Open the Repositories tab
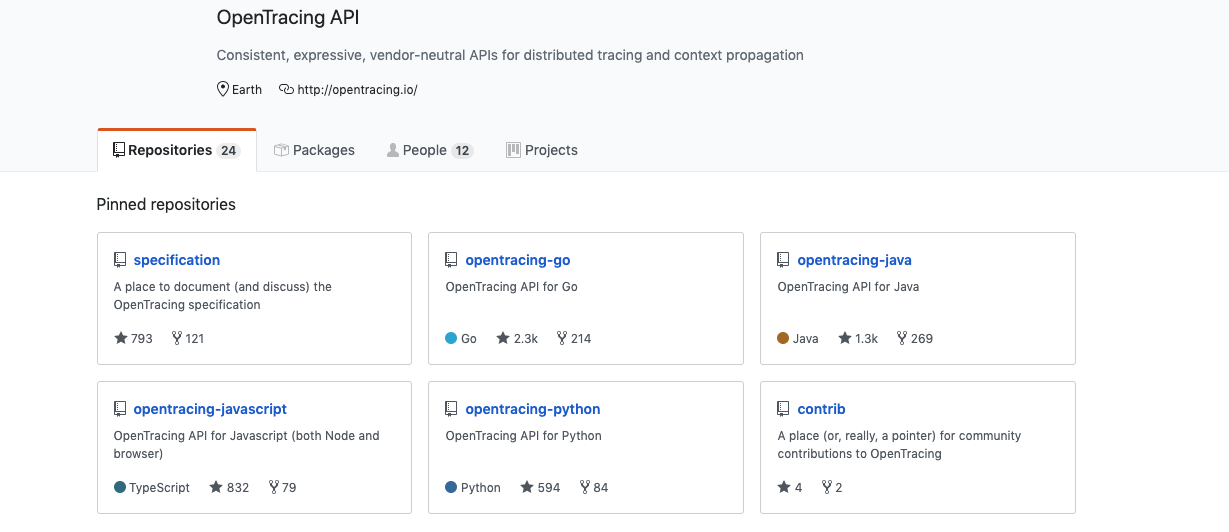The height and width of the screenshot is (532, 1229). pyautogui.click(x=176, y=150)
